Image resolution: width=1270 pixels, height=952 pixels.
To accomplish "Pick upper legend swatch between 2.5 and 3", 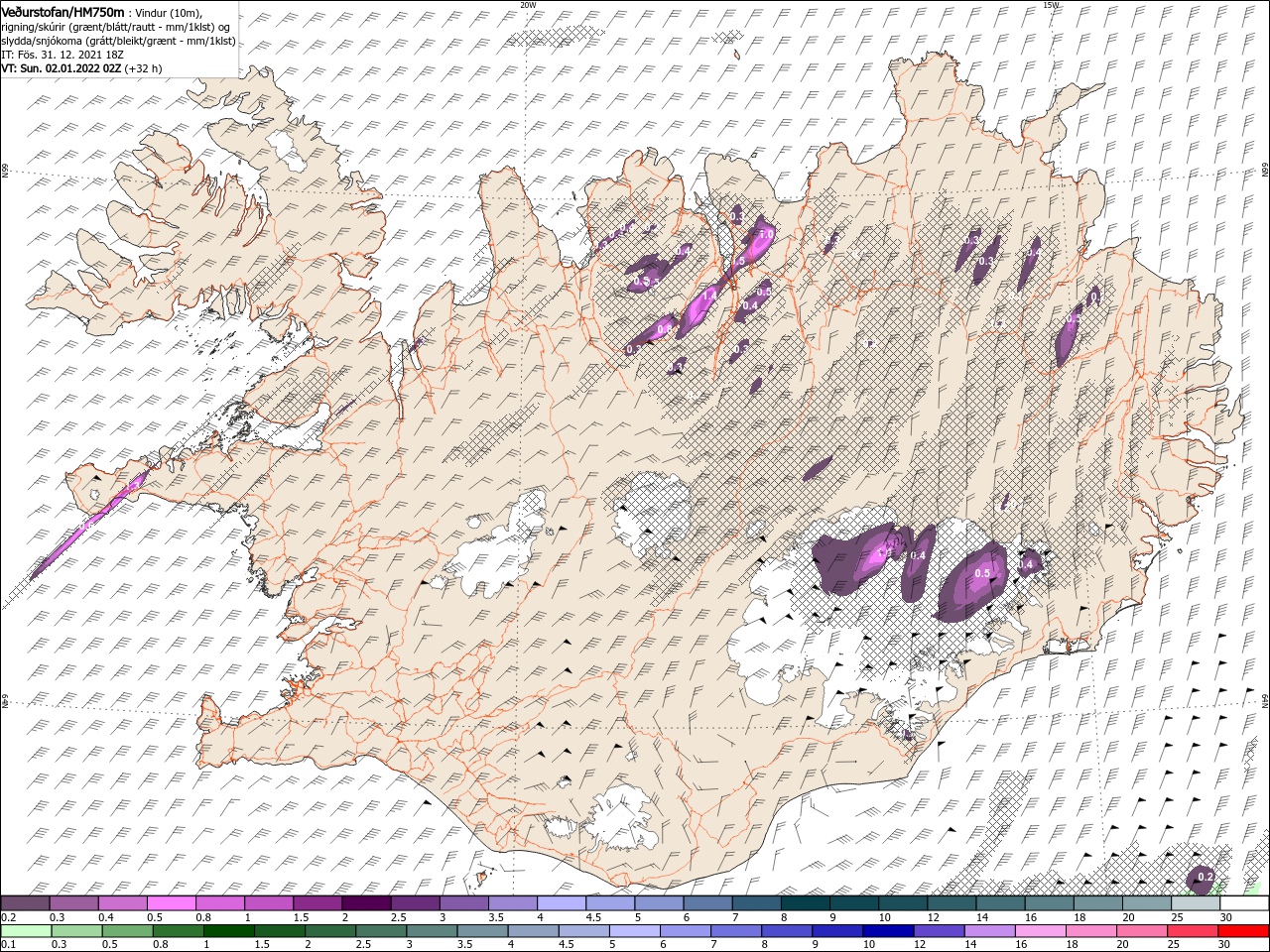I will click(415, 903).
